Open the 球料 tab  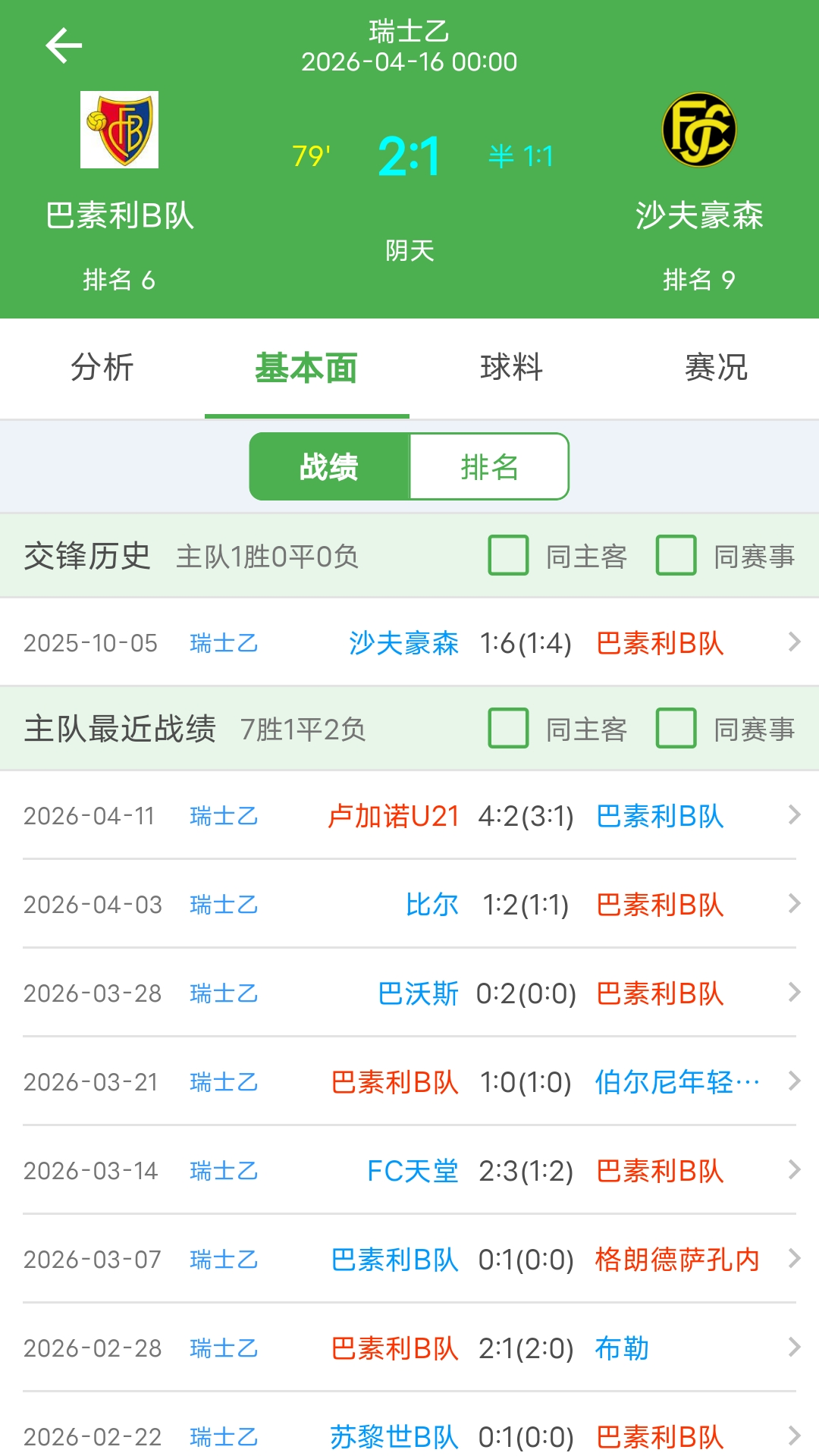(x=512, y=368)
